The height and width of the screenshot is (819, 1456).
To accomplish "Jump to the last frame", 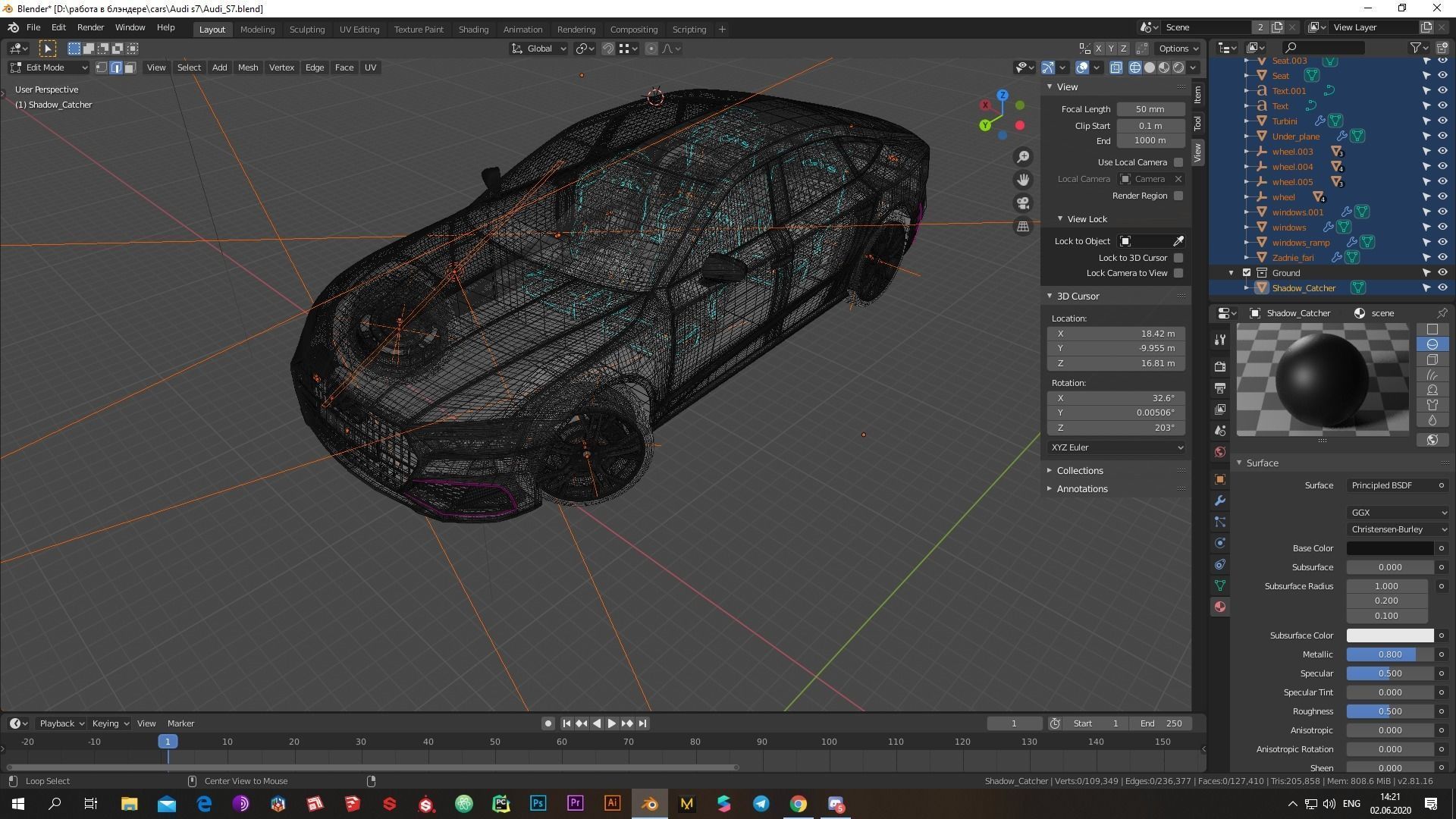I will [x=642, y=723].
